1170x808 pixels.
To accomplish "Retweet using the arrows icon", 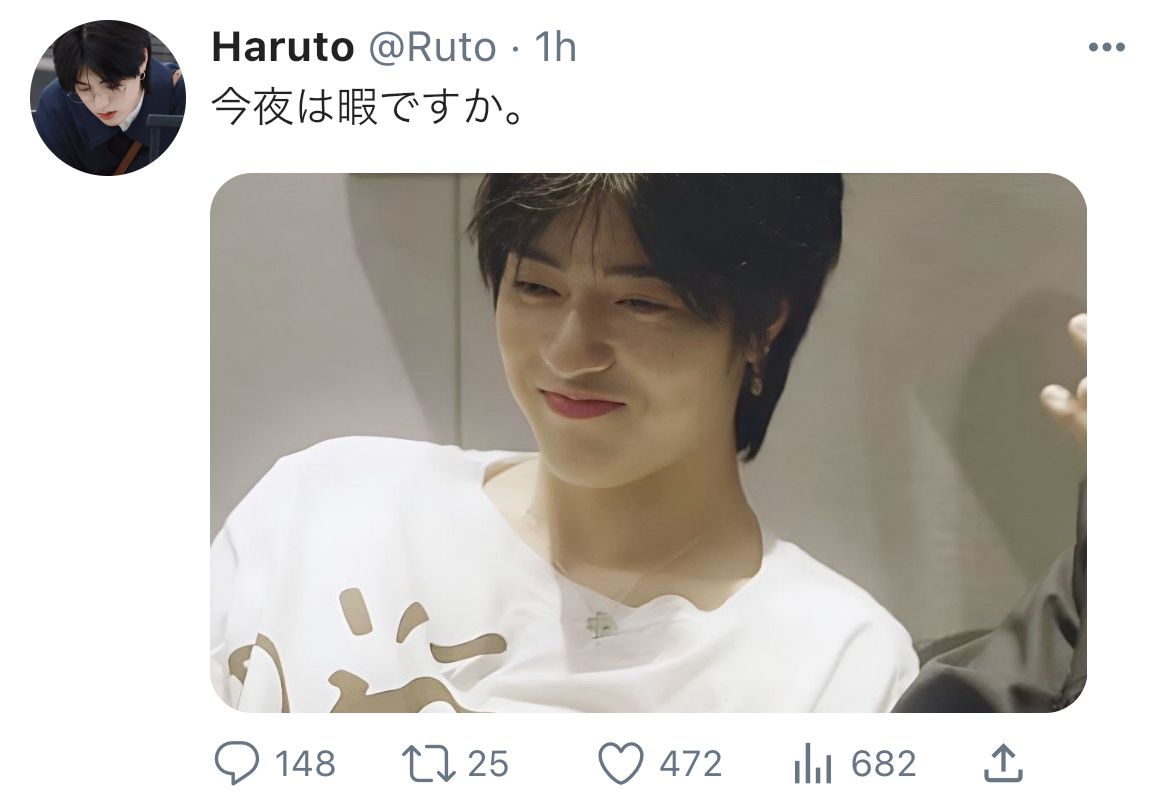I will click(428, 763).
